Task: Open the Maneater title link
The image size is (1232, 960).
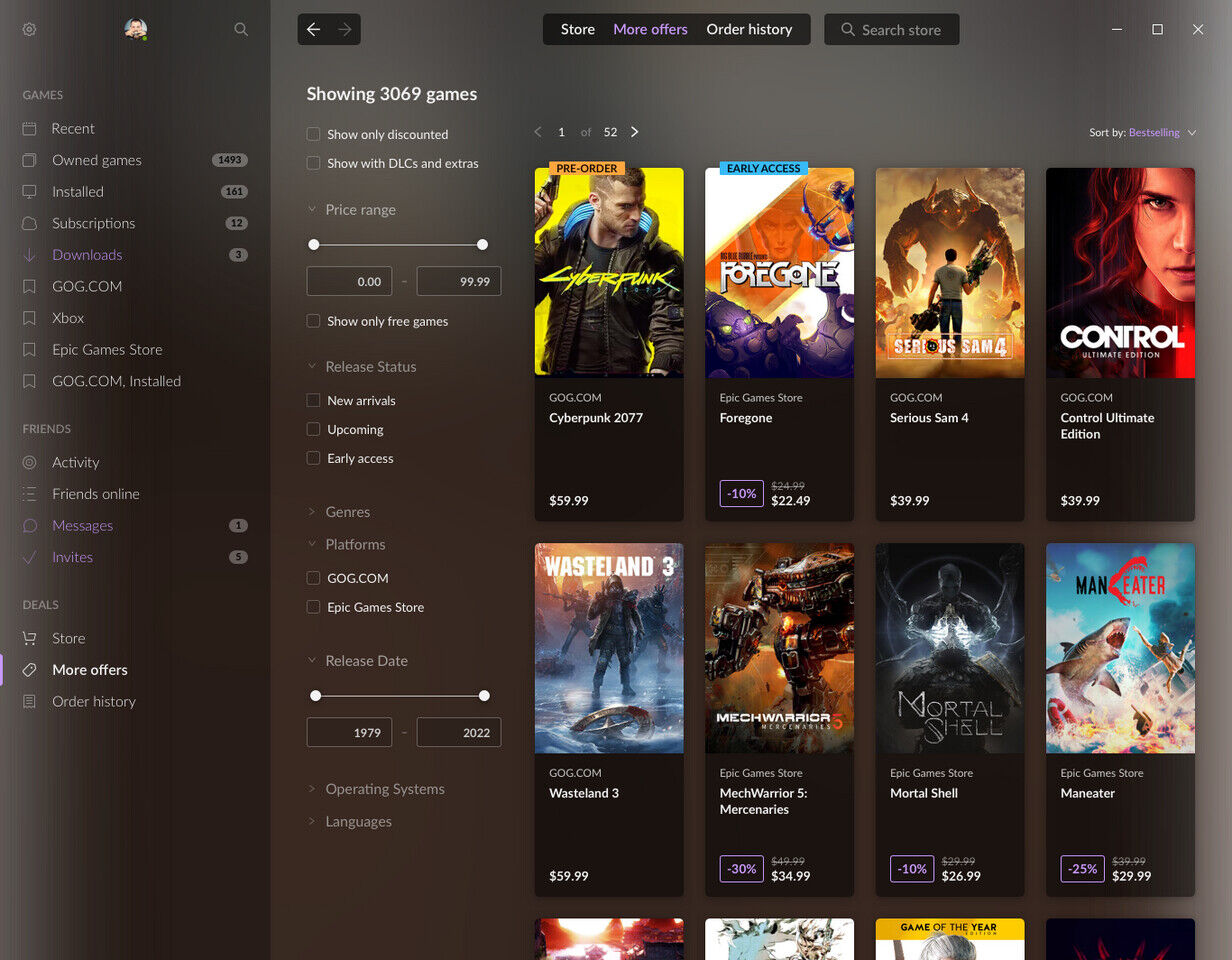Action: (x=1088, y=793)
